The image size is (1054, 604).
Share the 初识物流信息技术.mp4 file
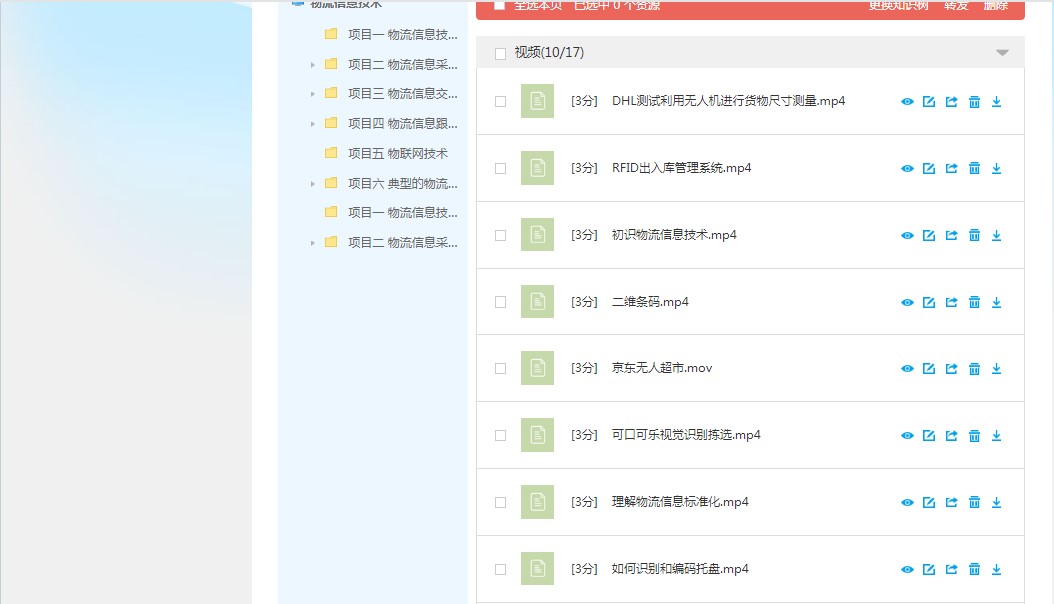(951, 235)
